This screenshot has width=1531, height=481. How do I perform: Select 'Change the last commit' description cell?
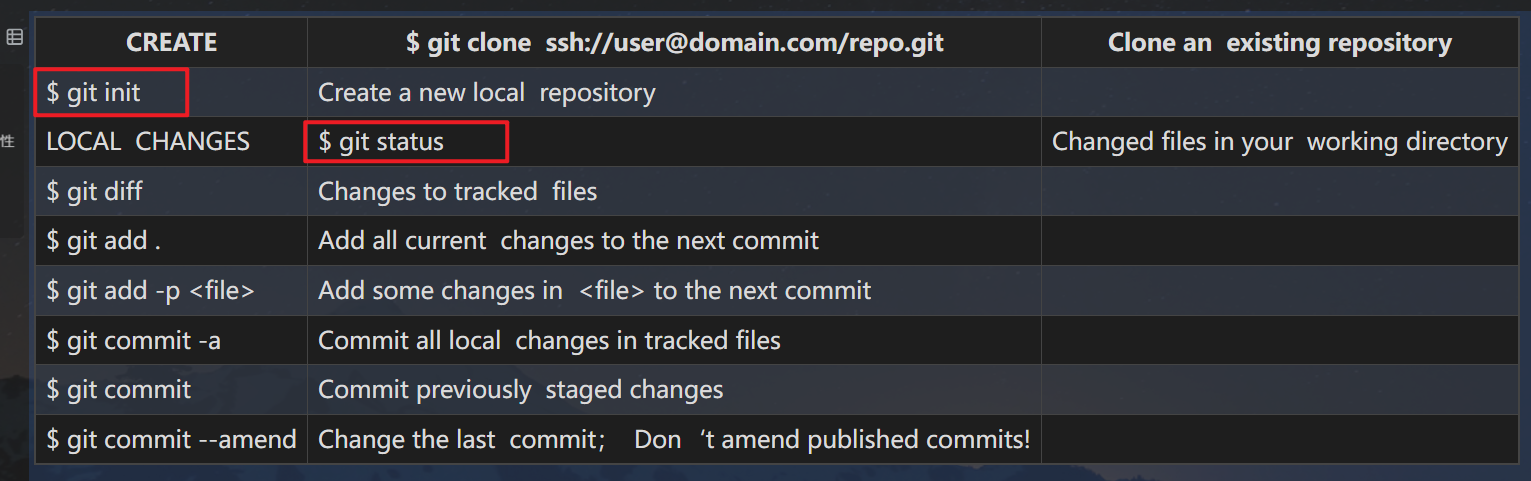pyautogui.click(x=673, y=439)
